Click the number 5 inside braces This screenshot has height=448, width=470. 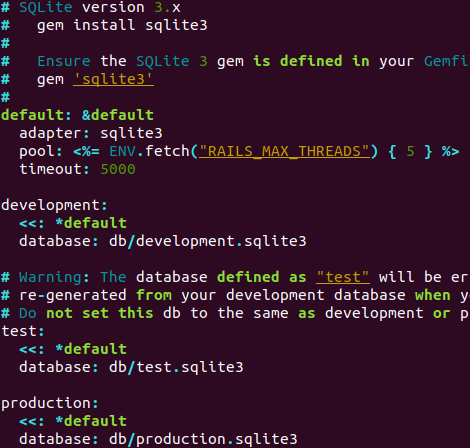[x=410, y=151]
